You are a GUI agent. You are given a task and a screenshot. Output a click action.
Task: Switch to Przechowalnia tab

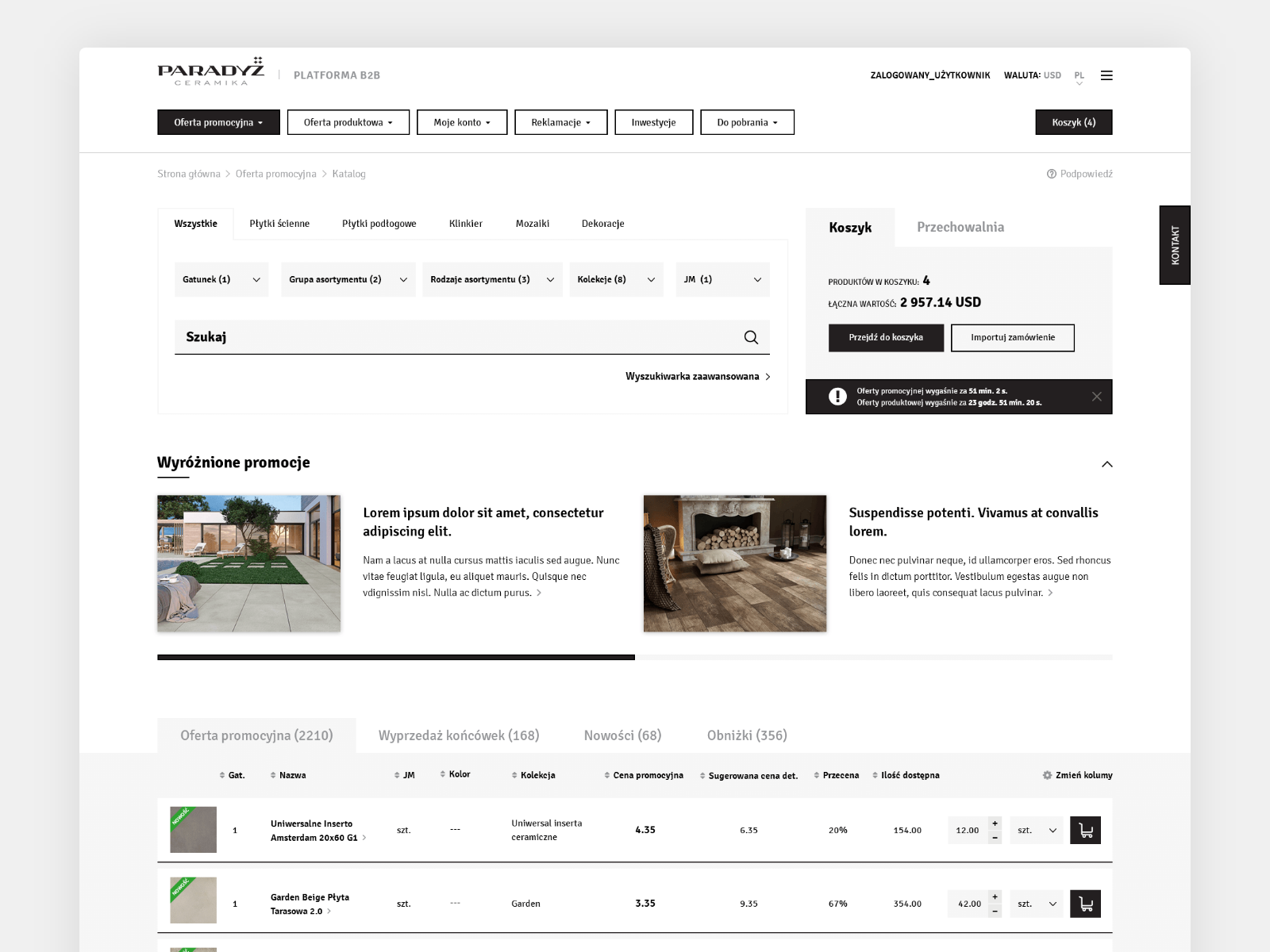[x=960, y=227]
